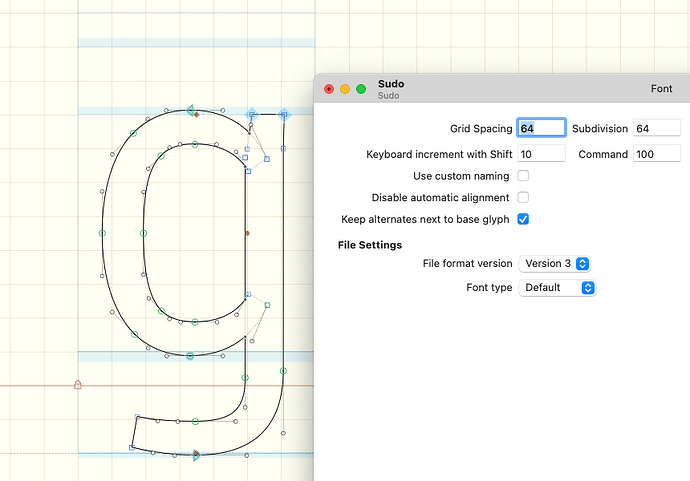Screen dimensions: 690x481
Task: Toggle Disable automatic alignment checkbox
Action: (523, 198)
